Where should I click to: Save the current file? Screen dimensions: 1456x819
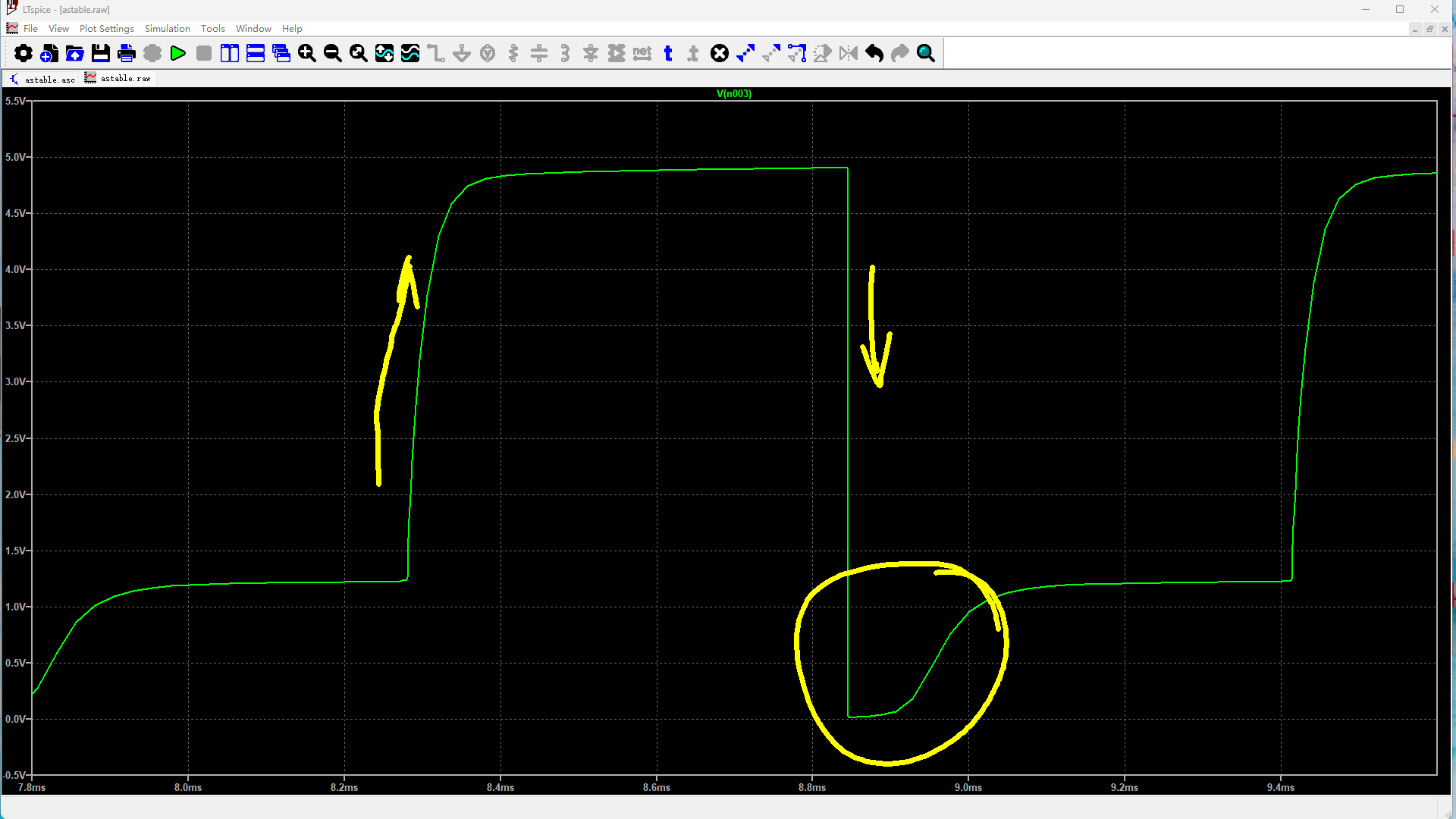point(101,53)
